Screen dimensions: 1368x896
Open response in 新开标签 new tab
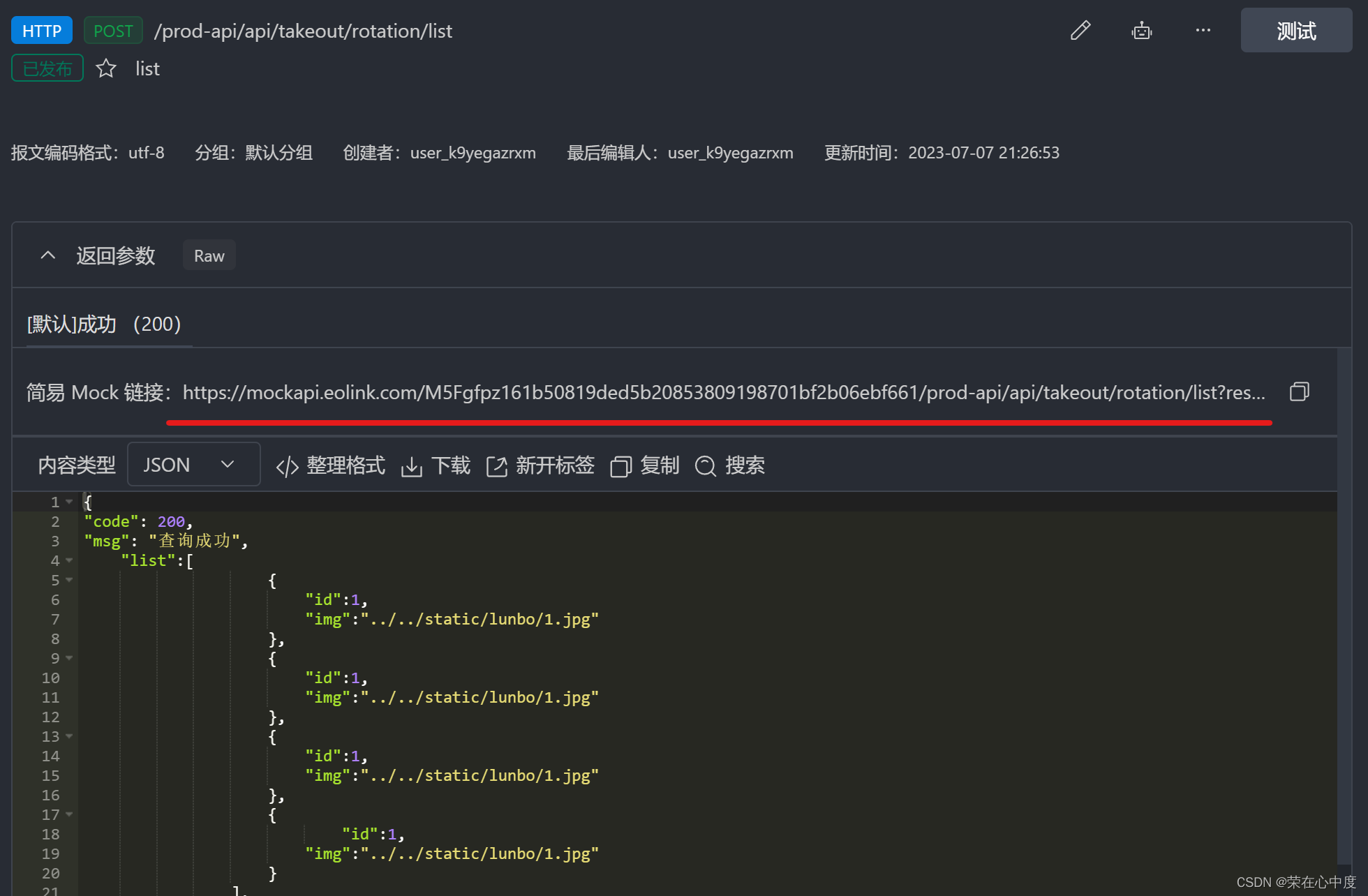[540, 465]
